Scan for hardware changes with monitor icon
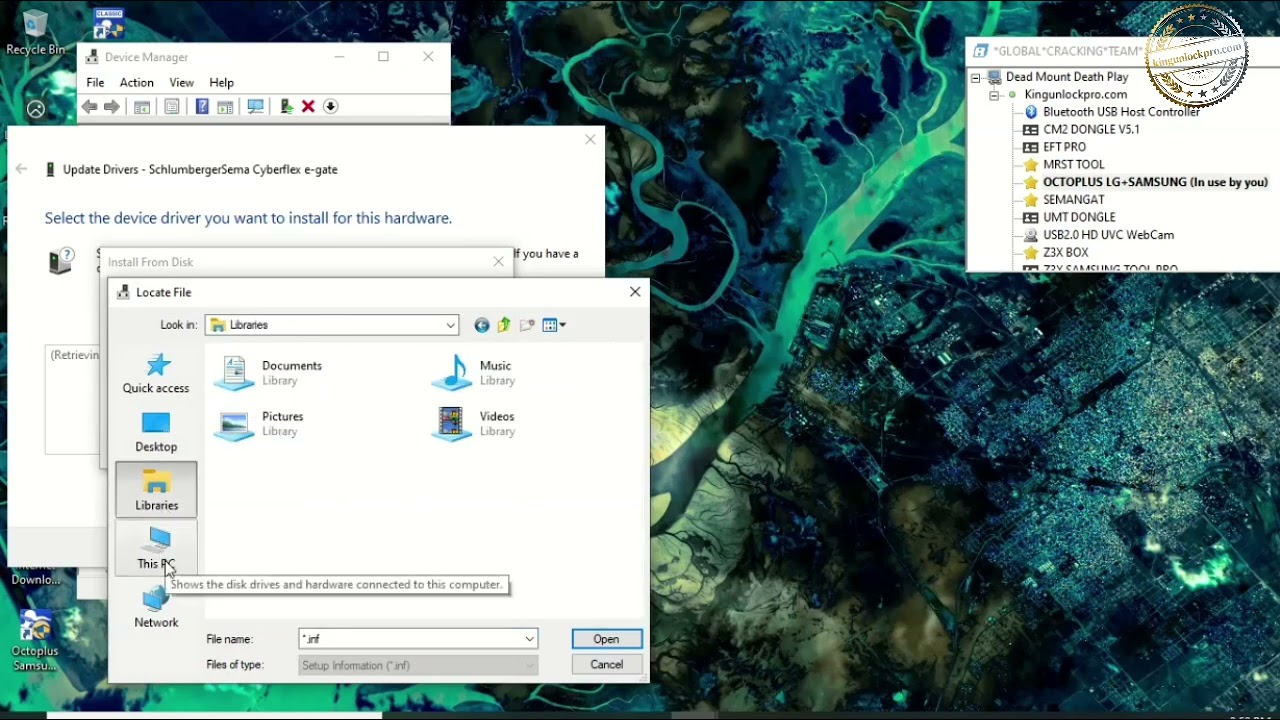Viewport: 1280px width, 720px height. (x=255, y=107)
